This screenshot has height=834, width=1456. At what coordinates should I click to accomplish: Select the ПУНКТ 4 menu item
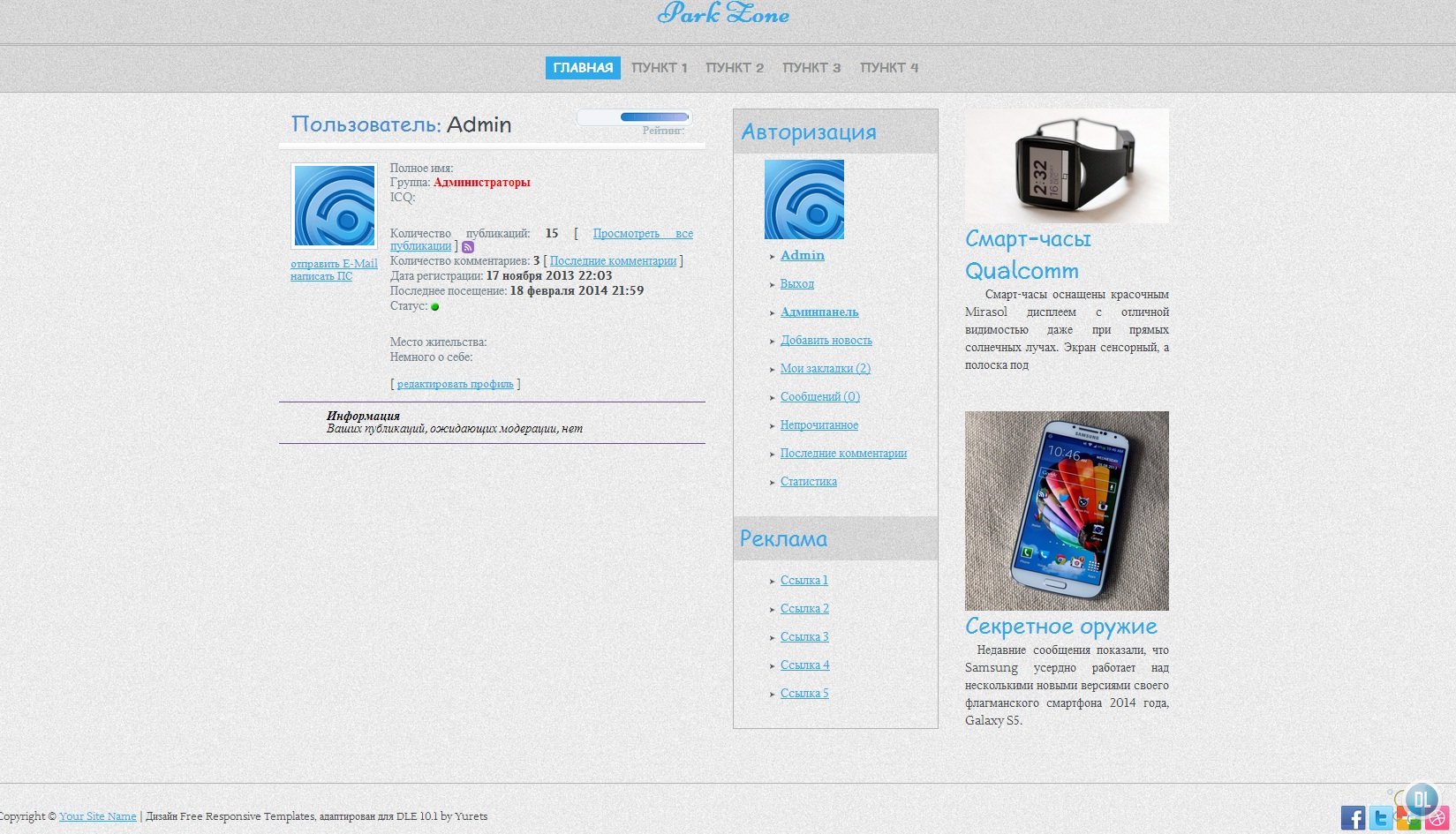(x=889, y=68)
